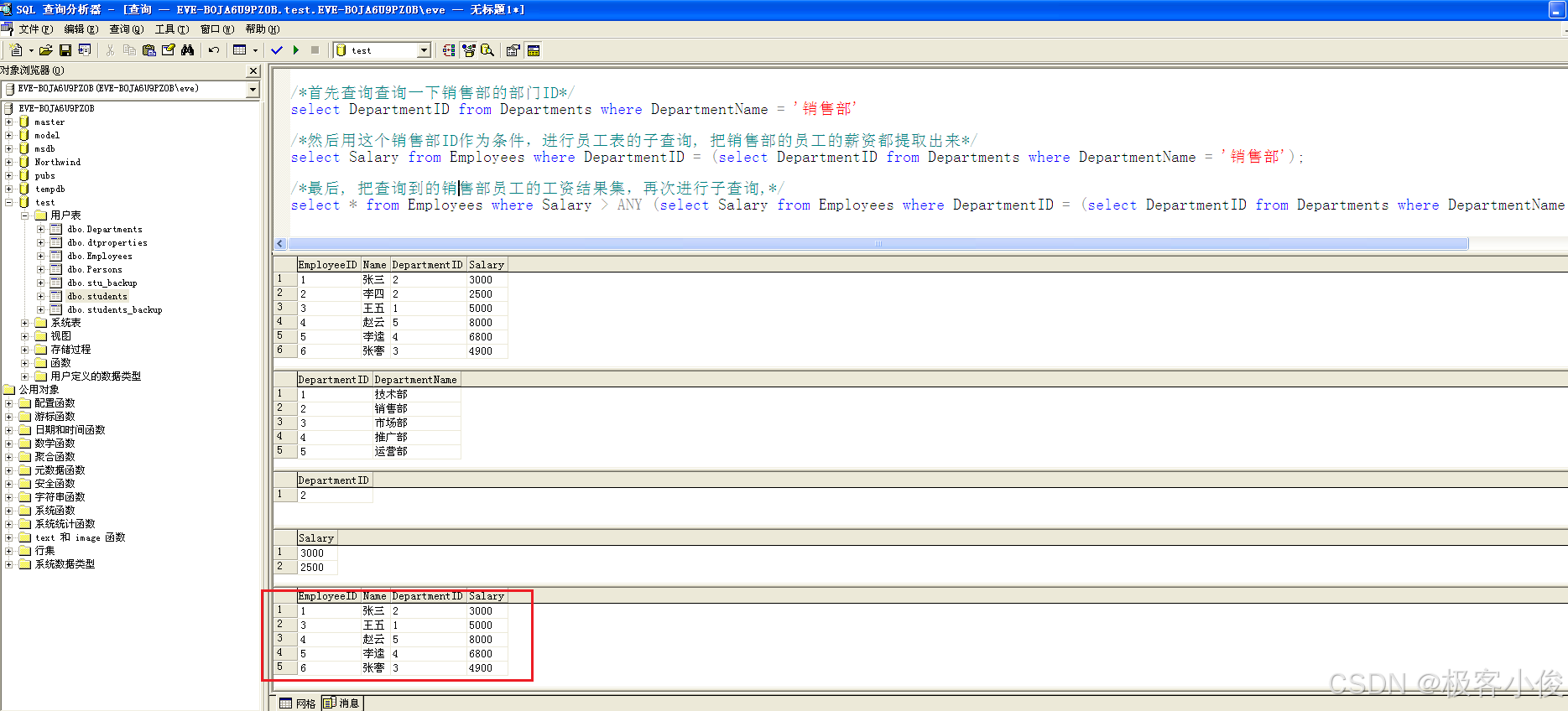Image resolution: width=1568 pixels, height=711 pixels.
Task: Click the Save floppy disk icon
Action: click(65, 50)
